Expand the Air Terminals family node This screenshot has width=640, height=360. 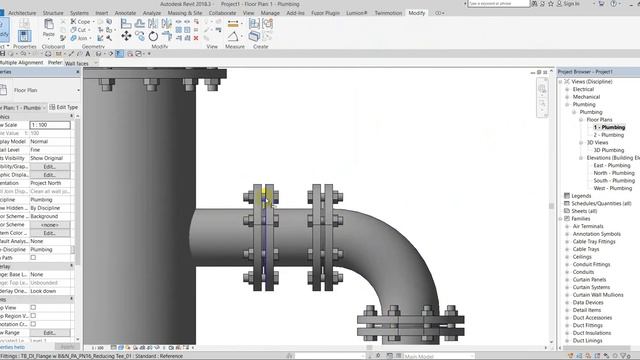567,226
